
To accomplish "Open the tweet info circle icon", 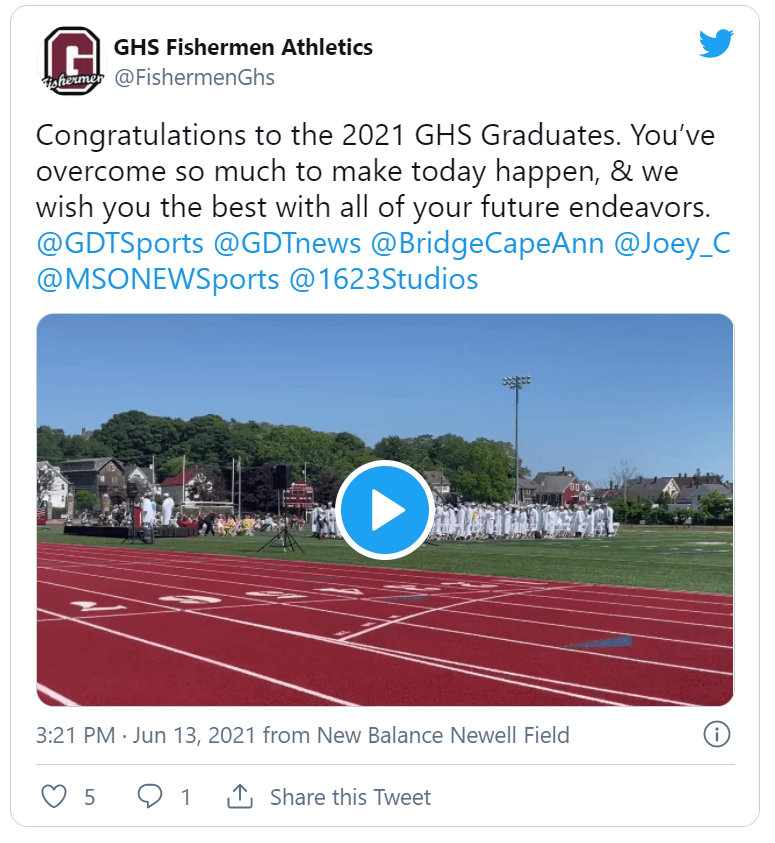I will click(x=716, y=735).
